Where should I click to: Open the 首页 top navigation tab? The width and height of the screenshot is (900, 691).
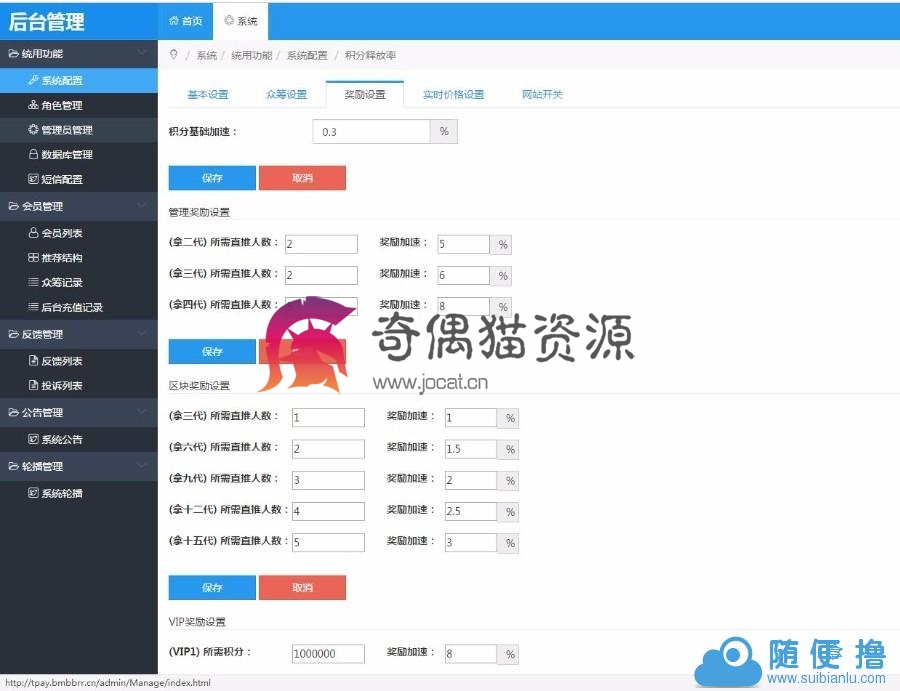[x=185, y=21]
